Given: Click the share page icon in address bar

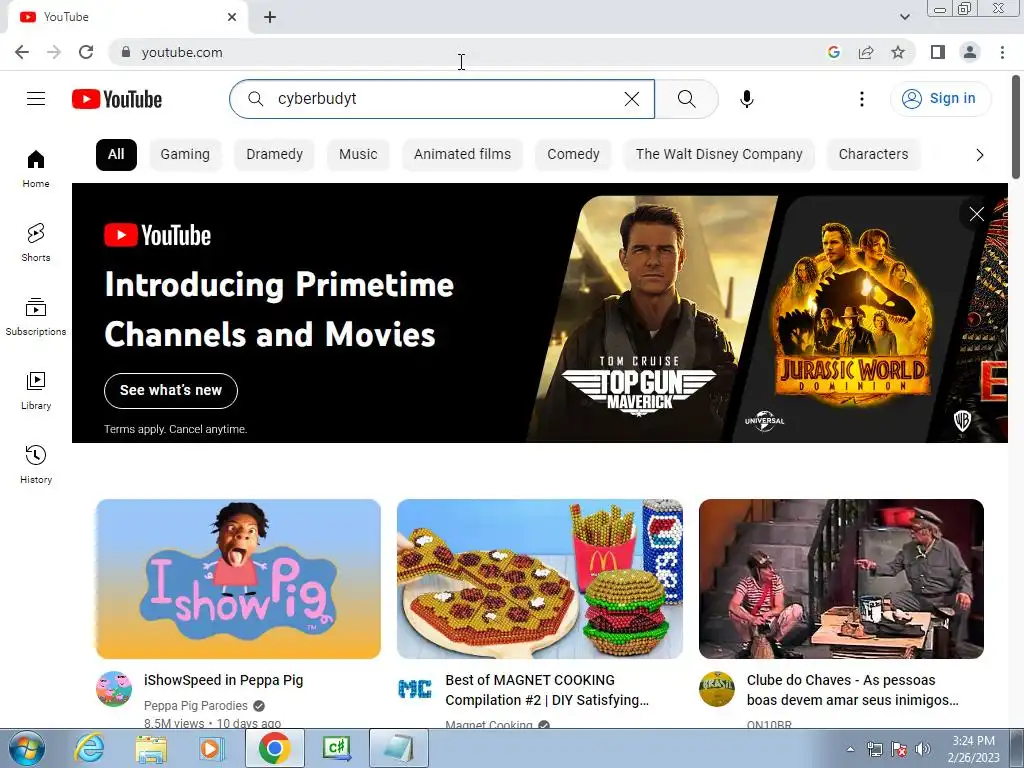Looking at the screenshot, I should (x=866, y=52).
